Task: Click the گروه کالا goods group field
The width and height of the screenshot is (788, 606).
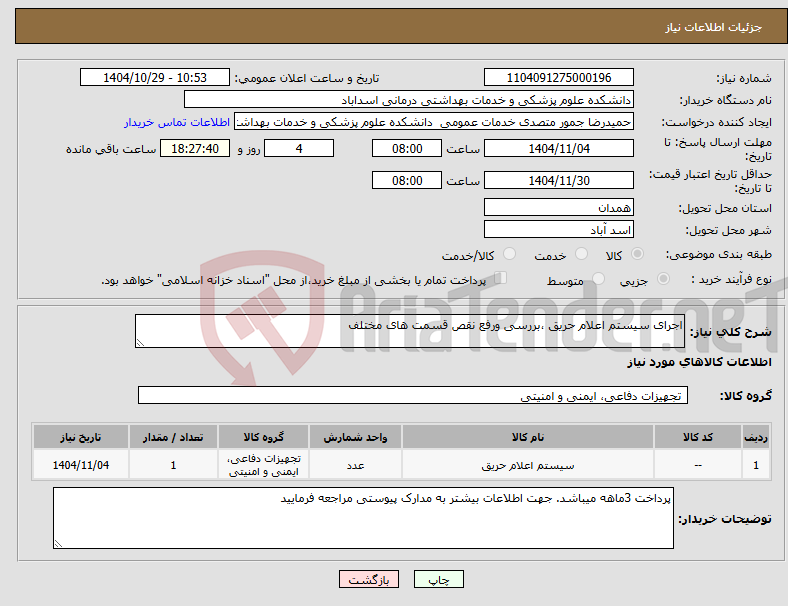Action: click(x=413, y=395)
